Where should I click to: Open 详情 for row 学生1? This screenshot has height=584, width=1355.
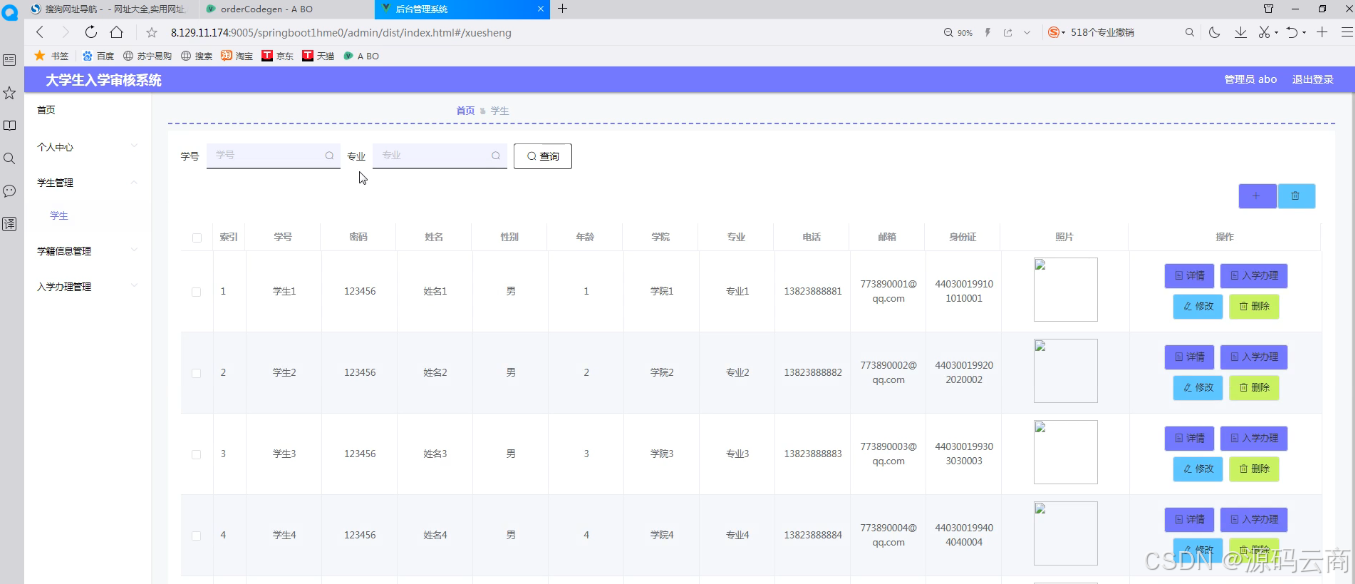[1189, 275]
